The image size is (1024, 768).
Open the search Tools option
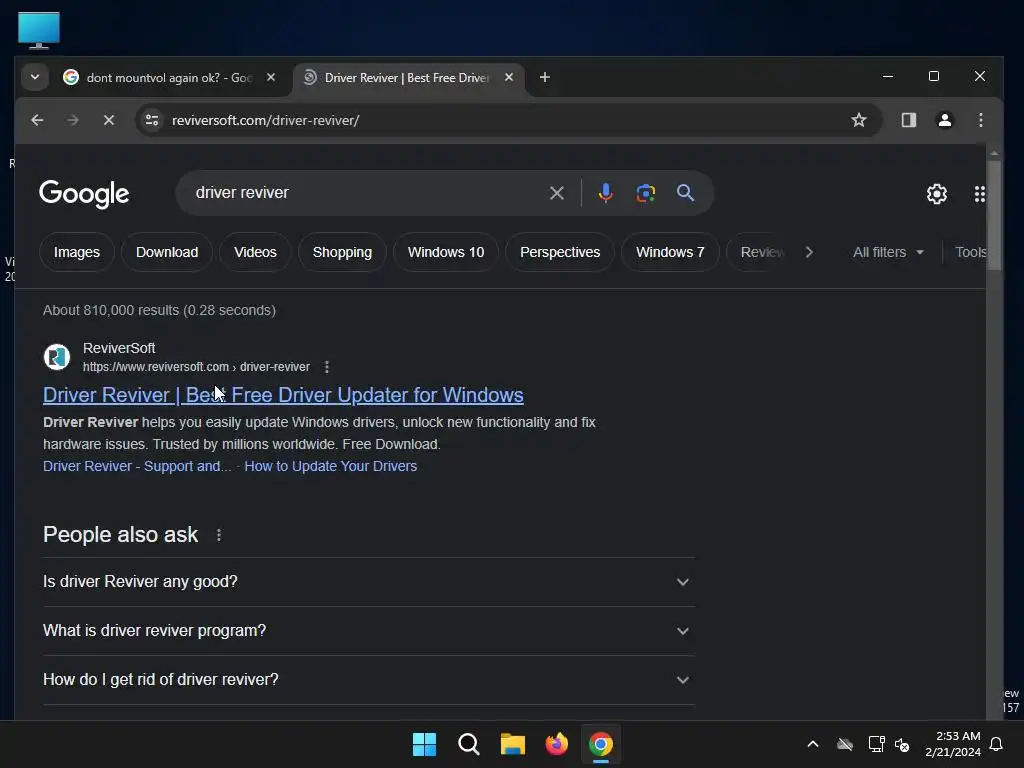click(970, 252)
